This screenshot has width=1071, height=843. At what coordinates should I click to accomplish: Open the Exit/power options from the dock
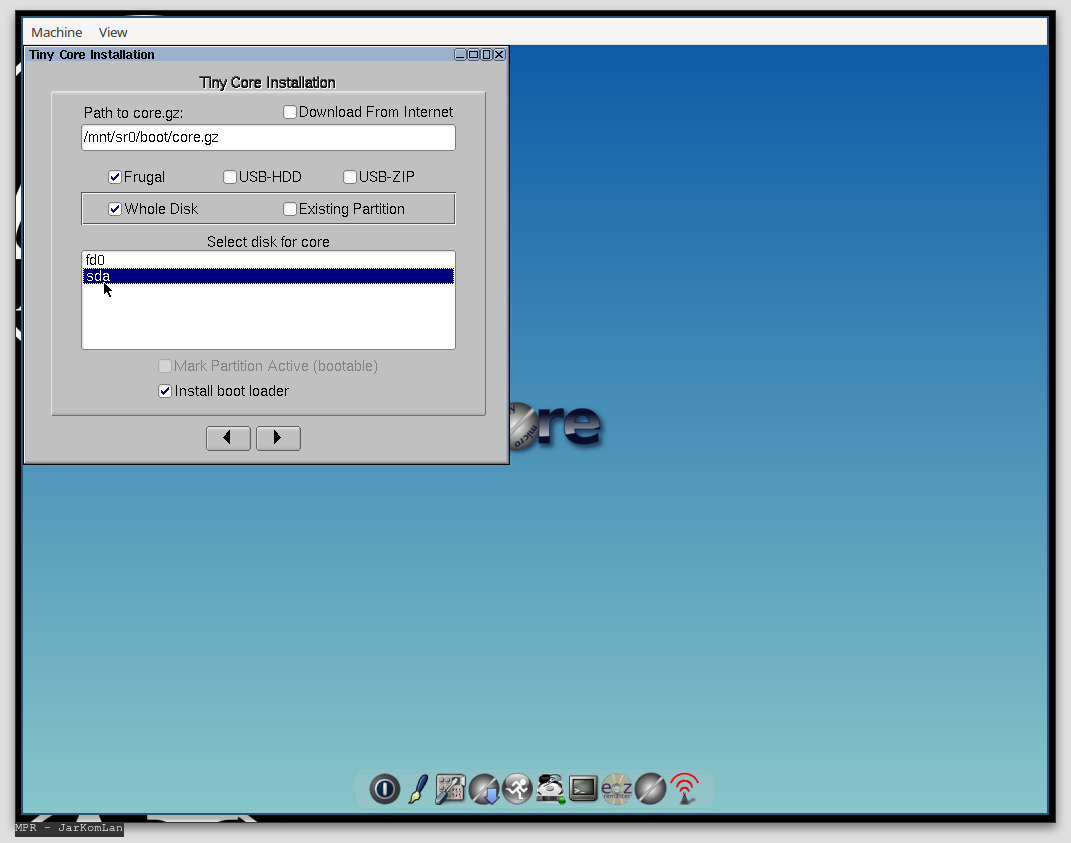[x=385, y=789]
